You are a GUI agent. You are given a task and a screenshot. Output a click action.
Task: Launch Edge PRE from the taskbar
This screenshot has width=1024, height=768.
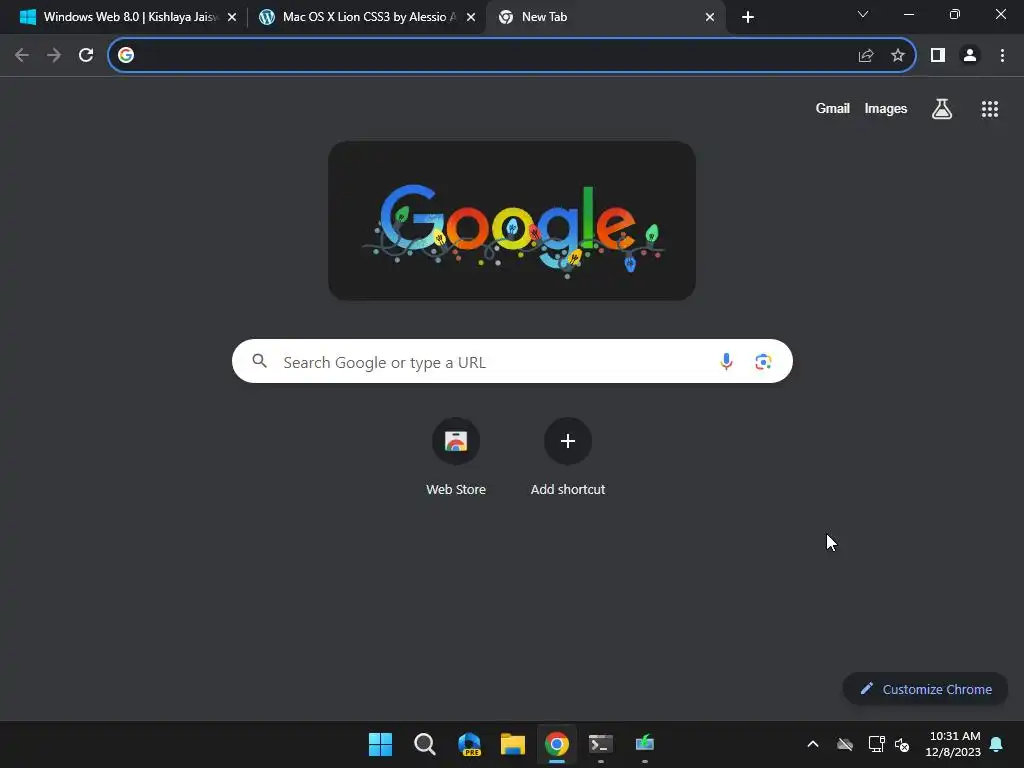(469, 744)
